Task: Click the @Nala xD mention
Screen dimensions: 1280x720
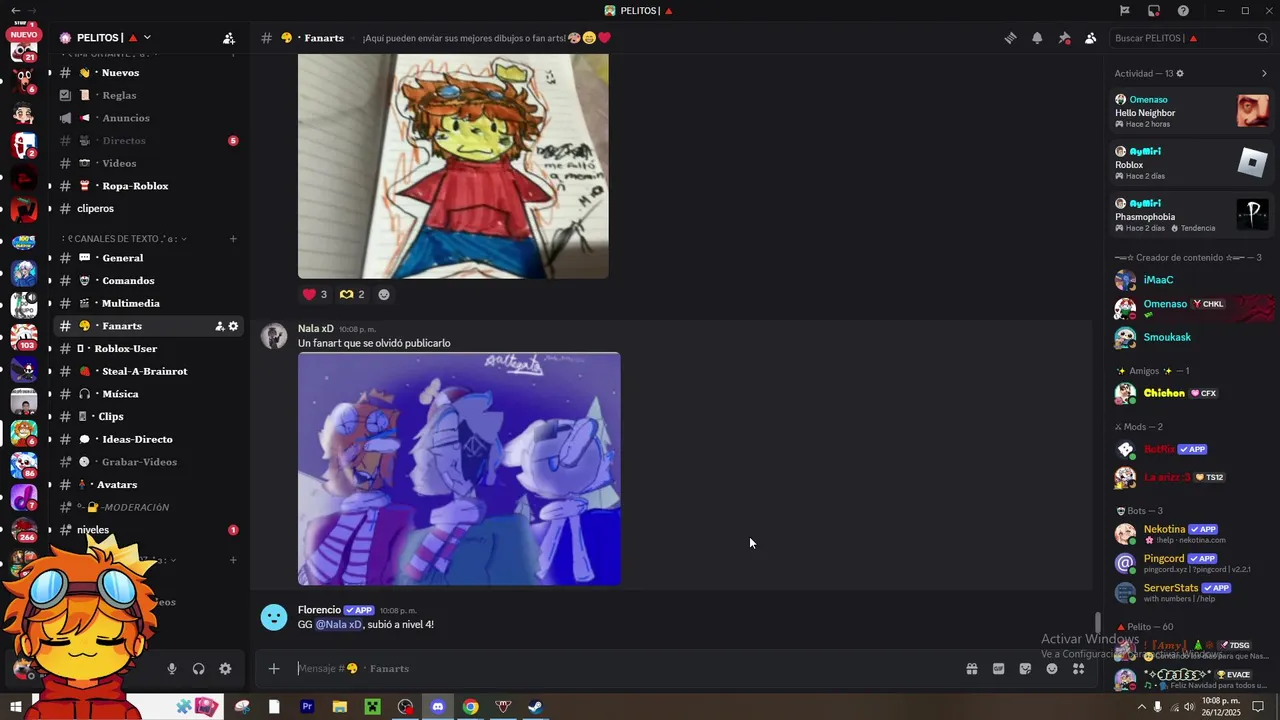Action: (339, 625)
